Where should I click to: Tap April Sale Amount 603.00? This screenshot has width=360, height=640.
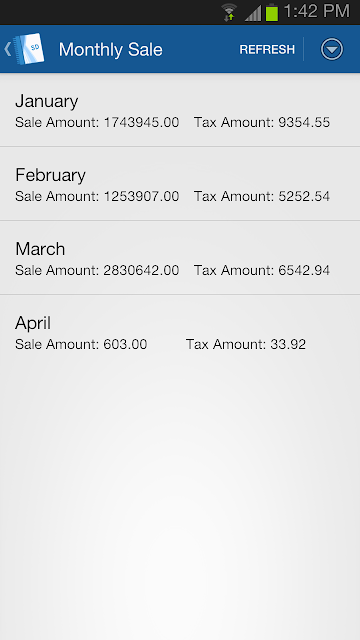(x=81, y=344)
